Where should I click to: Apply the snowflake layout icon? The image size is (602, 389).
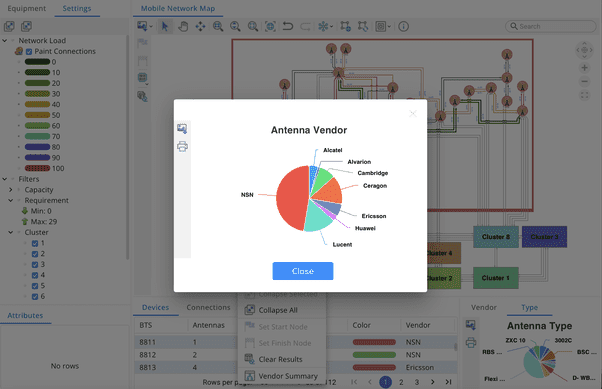click(x=323, y=26)
